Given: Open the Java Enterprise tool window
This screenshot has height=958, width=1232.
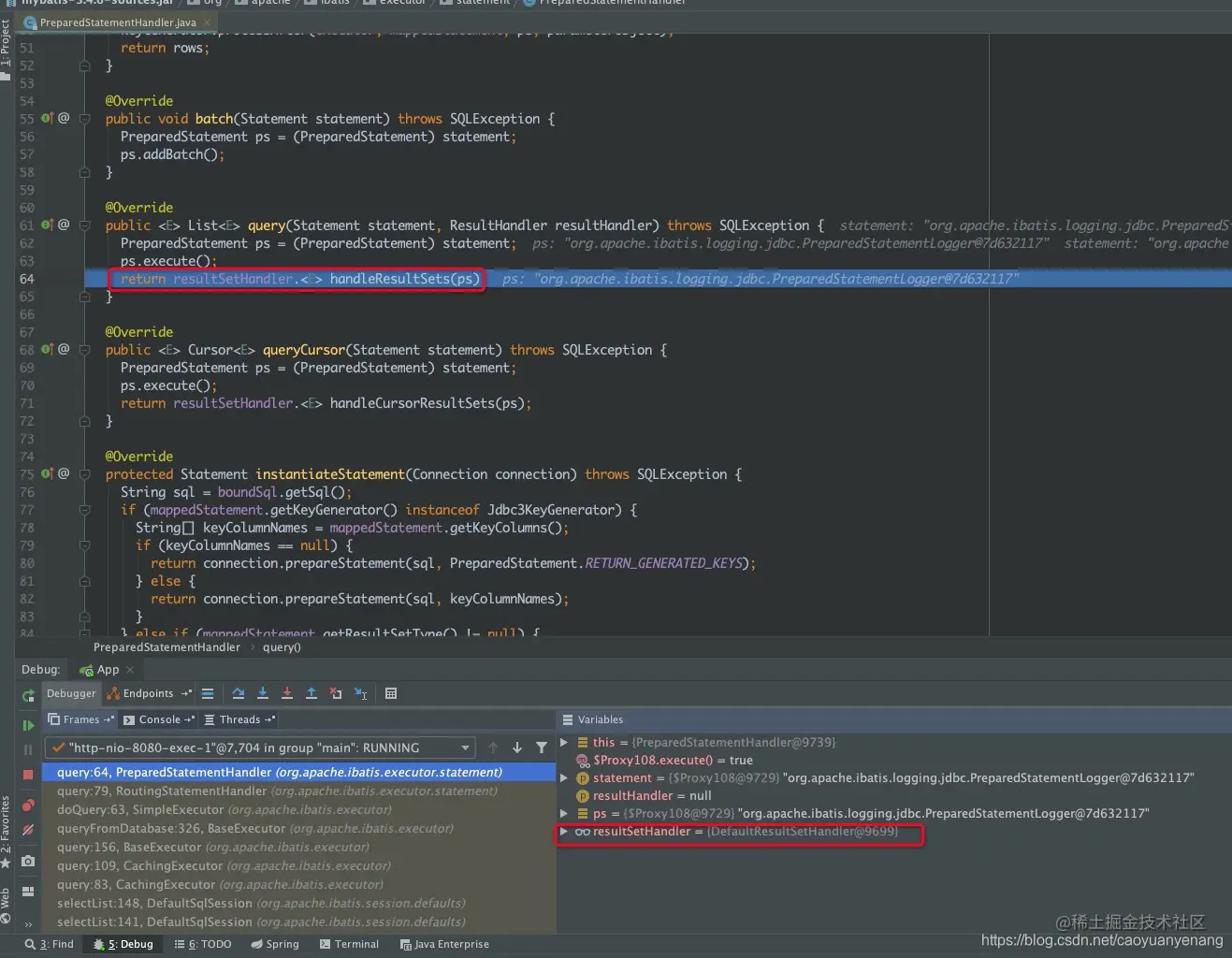Looking at the screenshot, I should pyautogui.click(x=445, y=944).
